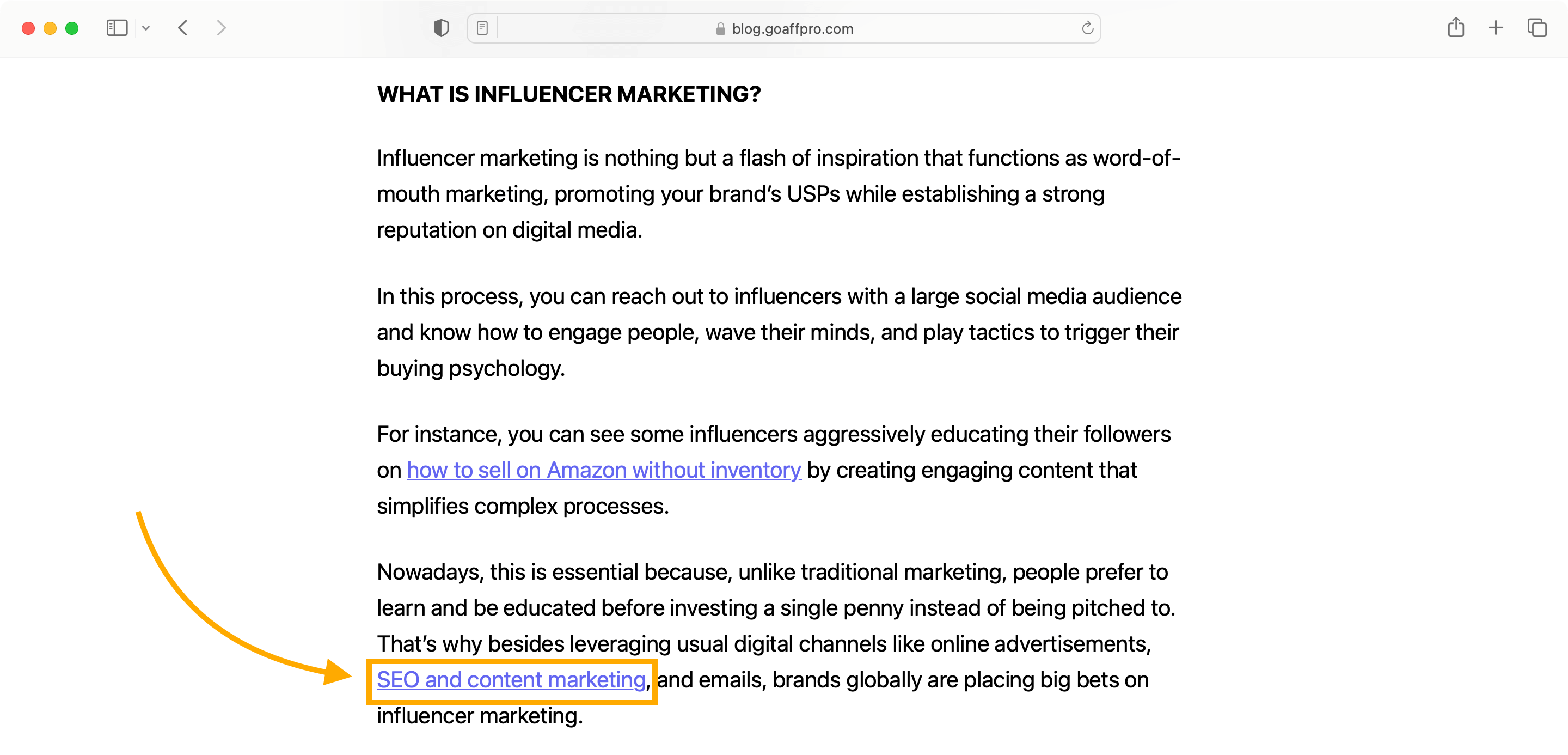Open 'how to sell on Amazon without inventory' link

(604, 470)
